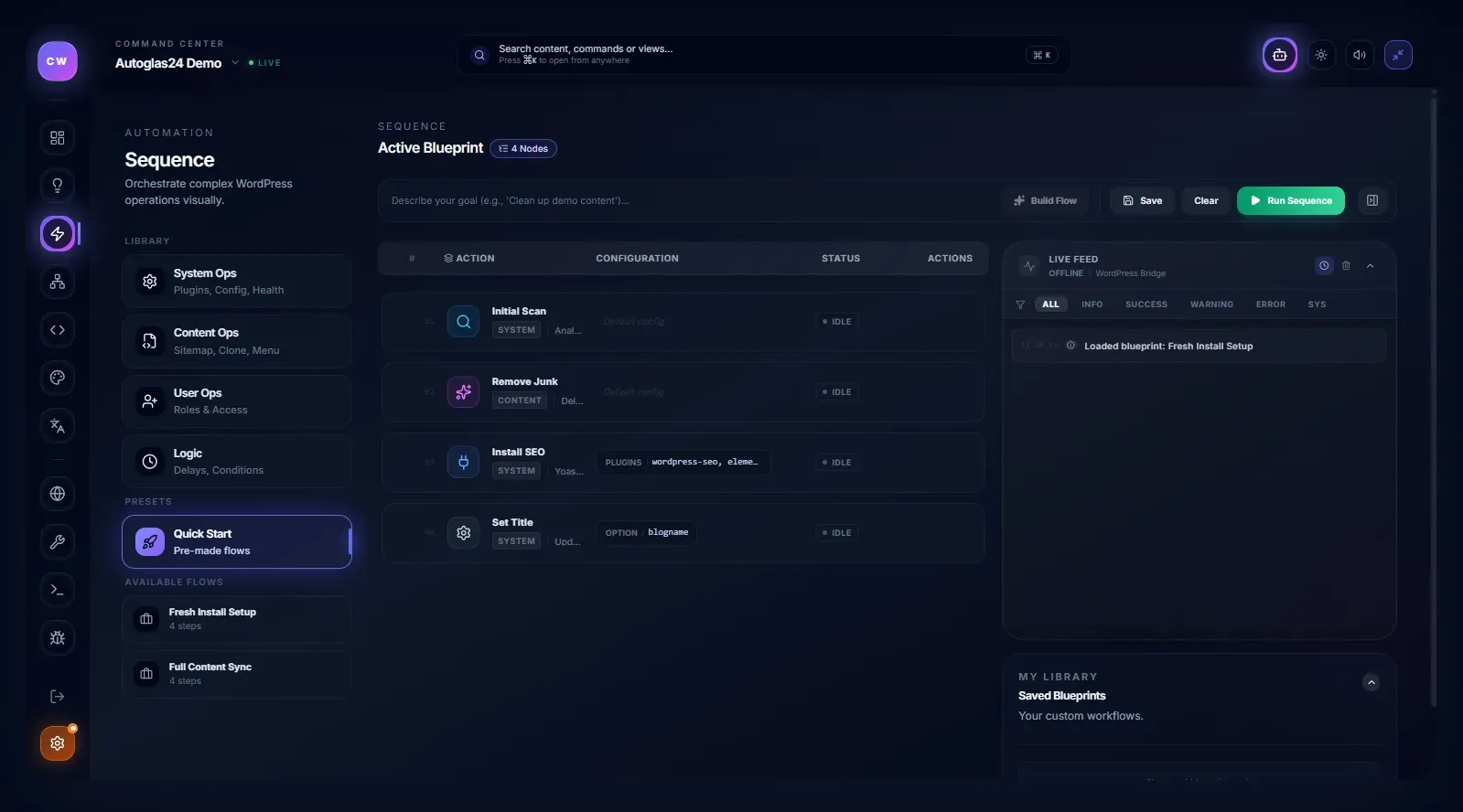Open the AI assistant robot icon
Image resolution: width=1463 pixels, height=812 pixels.
[1279, 56]
